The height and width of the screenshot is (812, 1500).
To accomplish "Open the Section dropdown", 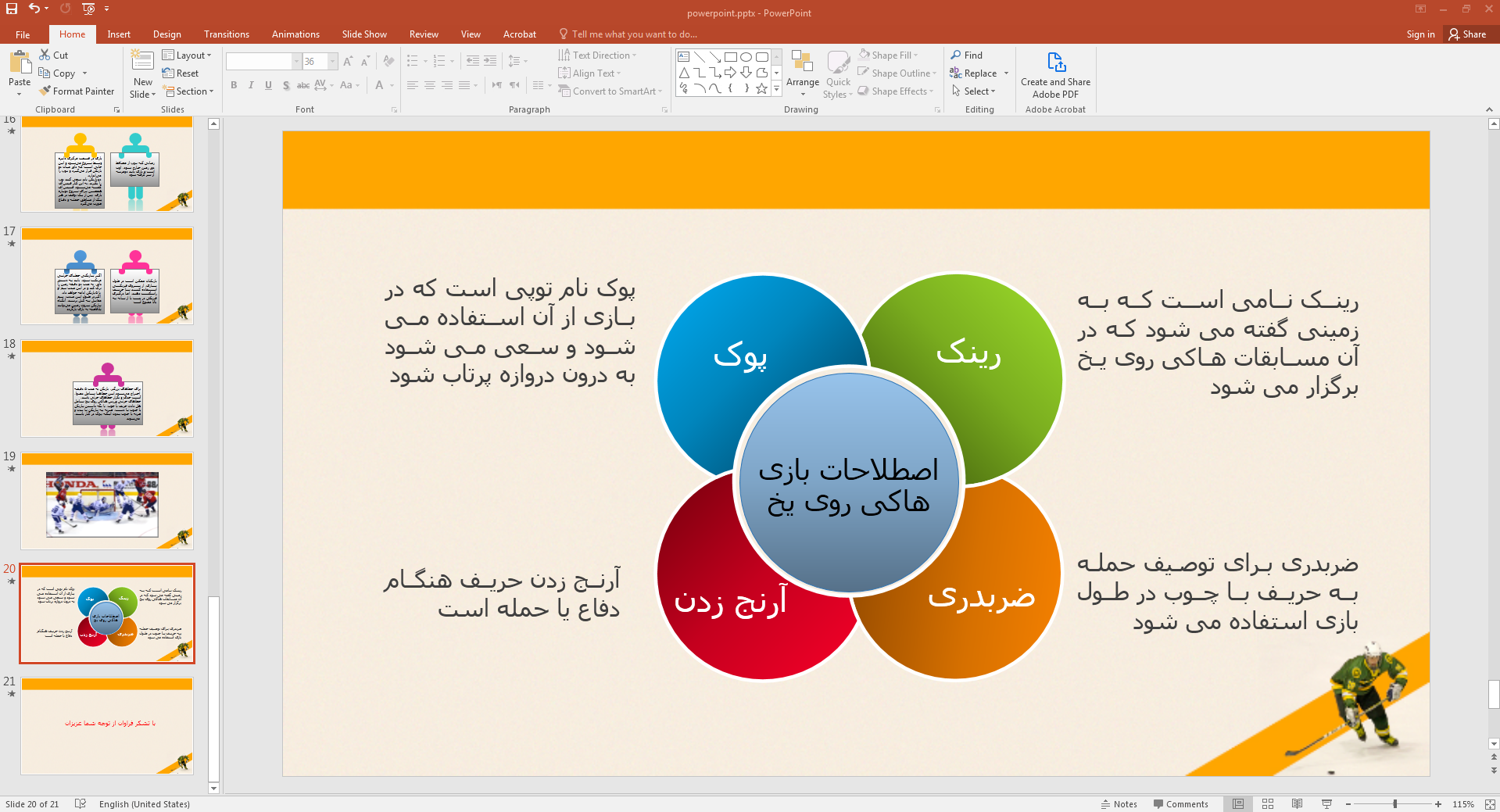I will [x=188, y=91].
